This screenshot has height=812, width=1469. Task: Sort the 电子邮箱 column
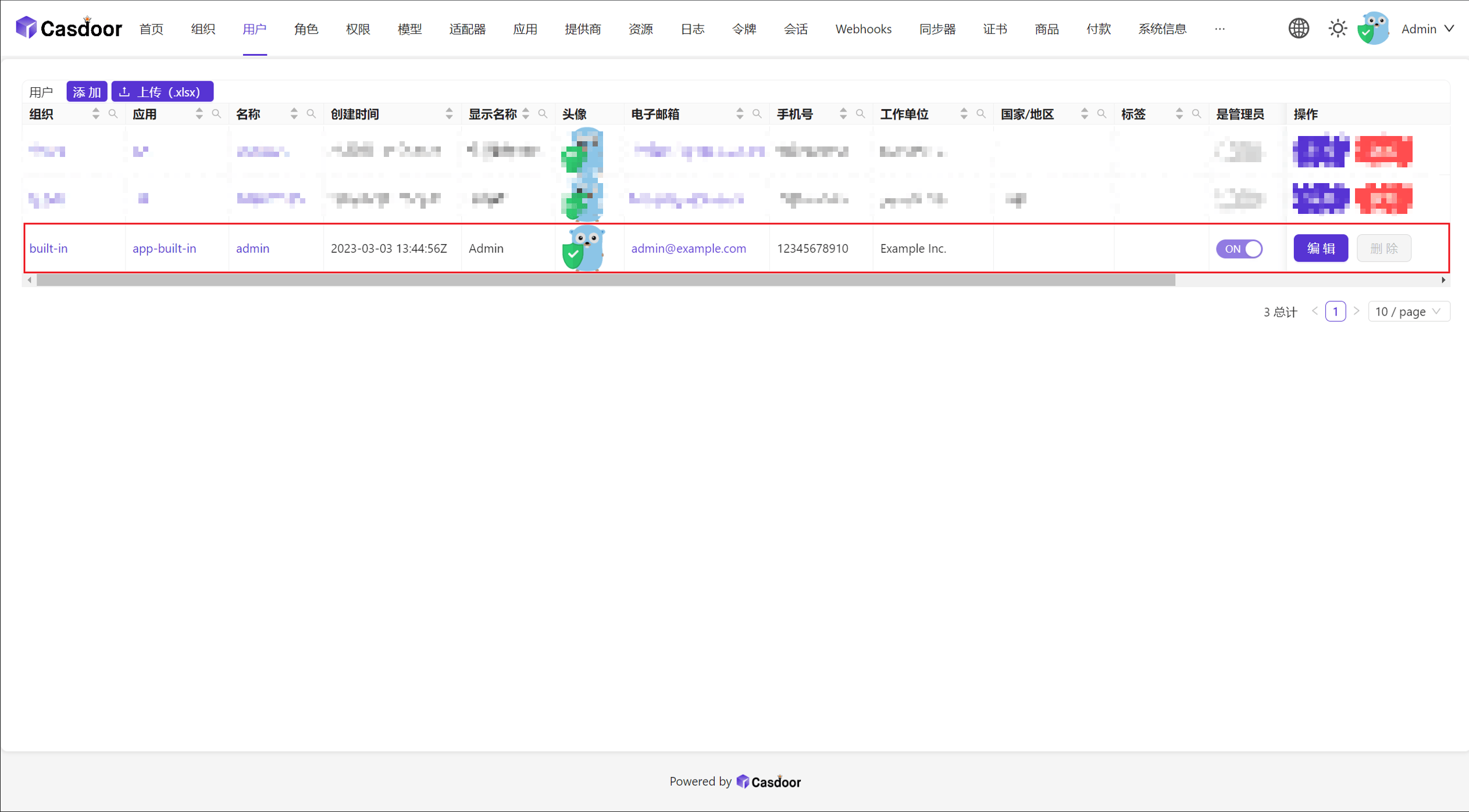(x=740, y=114)
